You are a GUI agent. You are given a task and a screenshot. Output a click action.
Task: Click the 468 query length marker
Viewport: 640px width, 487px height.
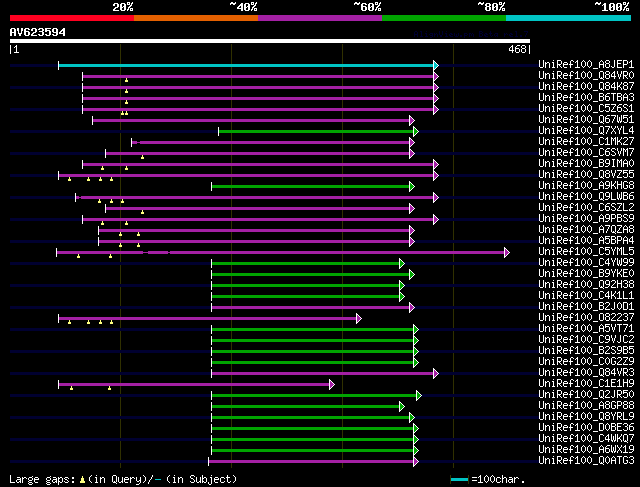point(518,49)
